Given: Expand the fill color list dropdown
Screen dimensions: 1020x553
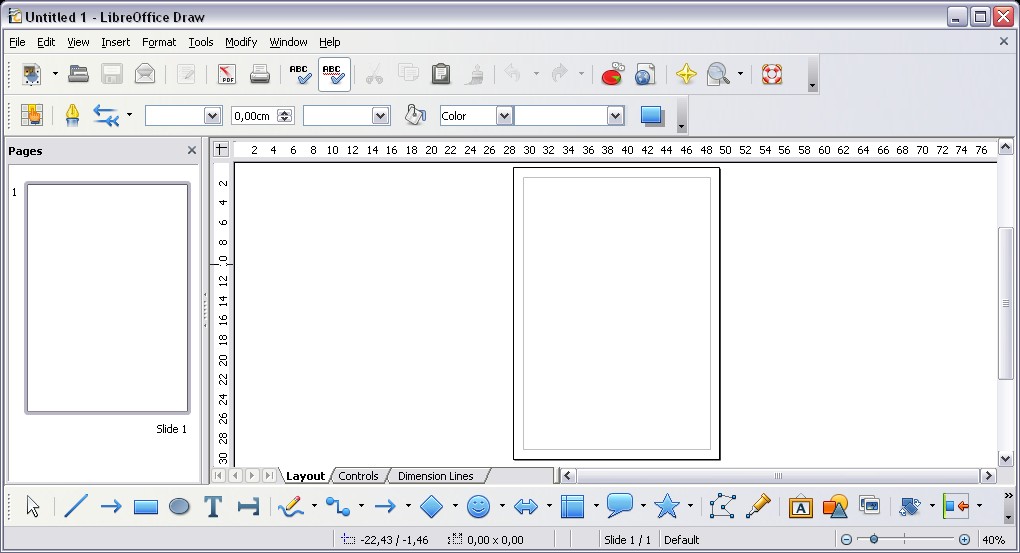Looking at the screenshot, I should click(x=615, y=116).
